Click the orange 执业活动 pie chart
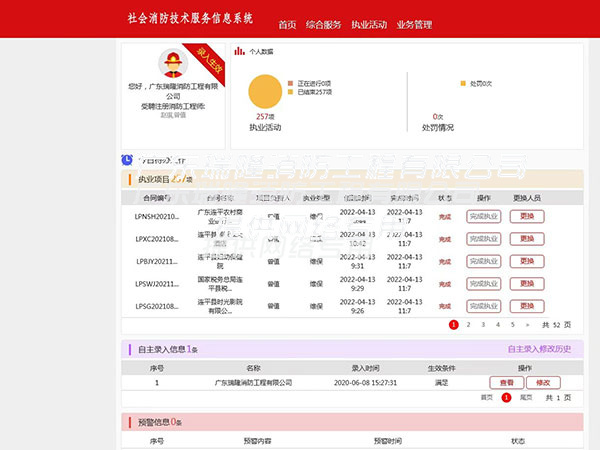This screenshot has height=450, width=600. tap(263, 92)
